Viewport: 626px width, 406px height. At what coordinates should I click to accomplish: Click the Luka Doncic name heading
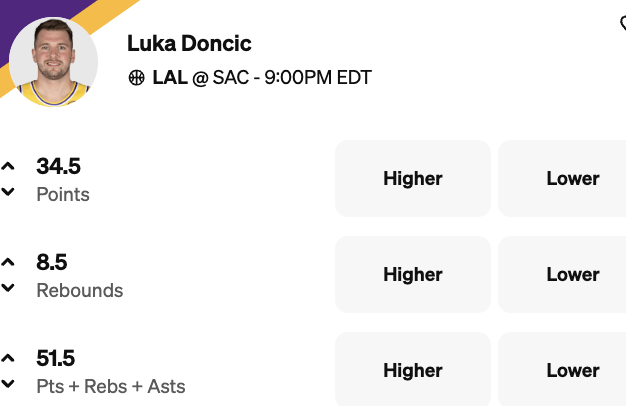tap(189, 43)
